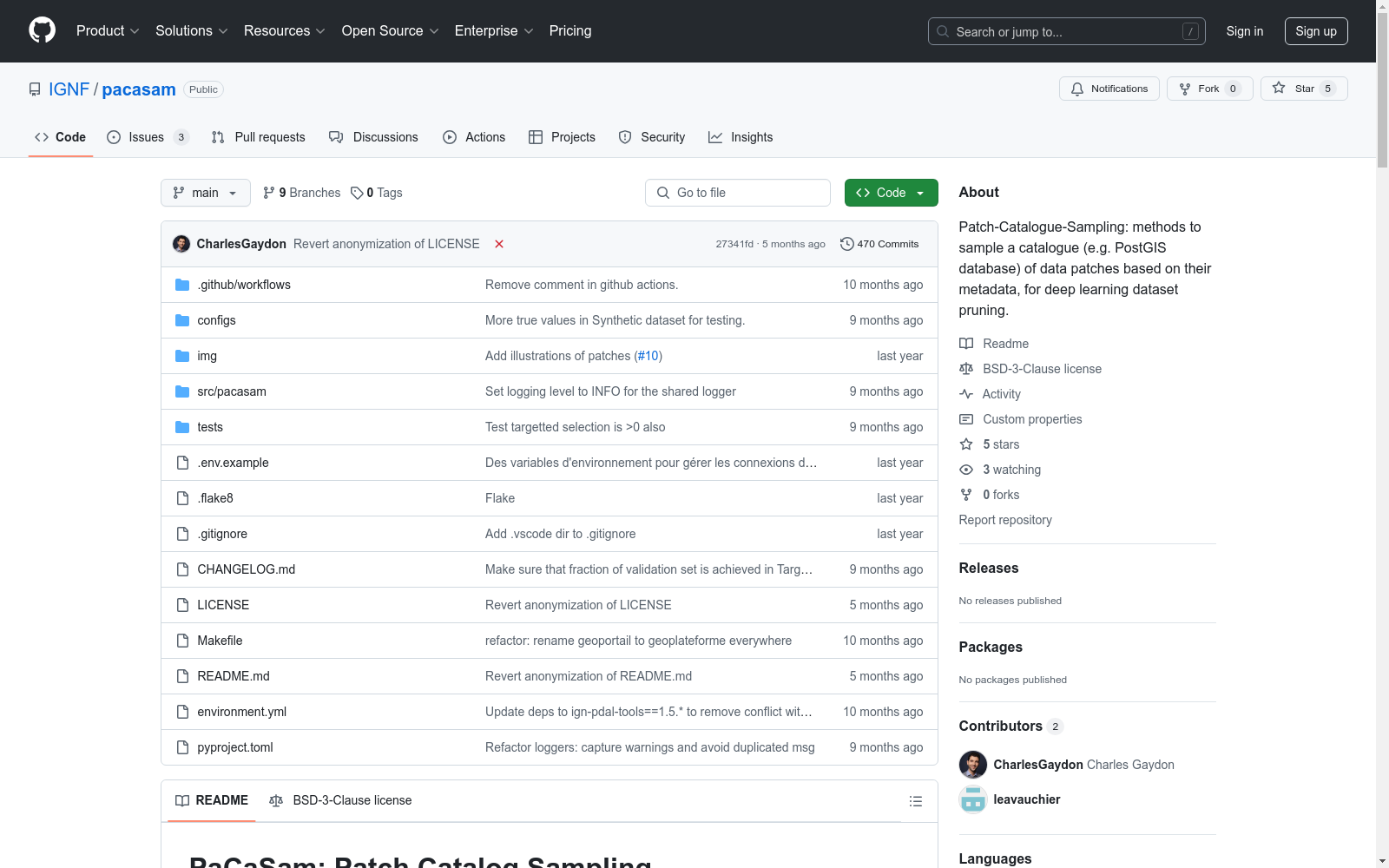Viewport: 1389px width, 868px height.
Task: View the 470 Commits history
Action: point(879,244)
